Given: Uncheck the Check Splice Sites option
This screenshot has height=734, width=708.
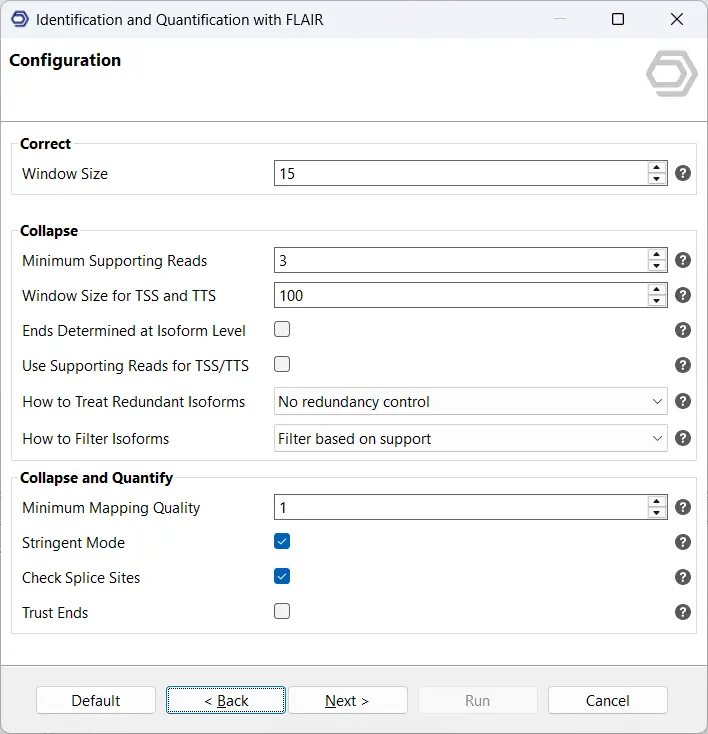Looking at the screenshot, I should click(282, 576).
